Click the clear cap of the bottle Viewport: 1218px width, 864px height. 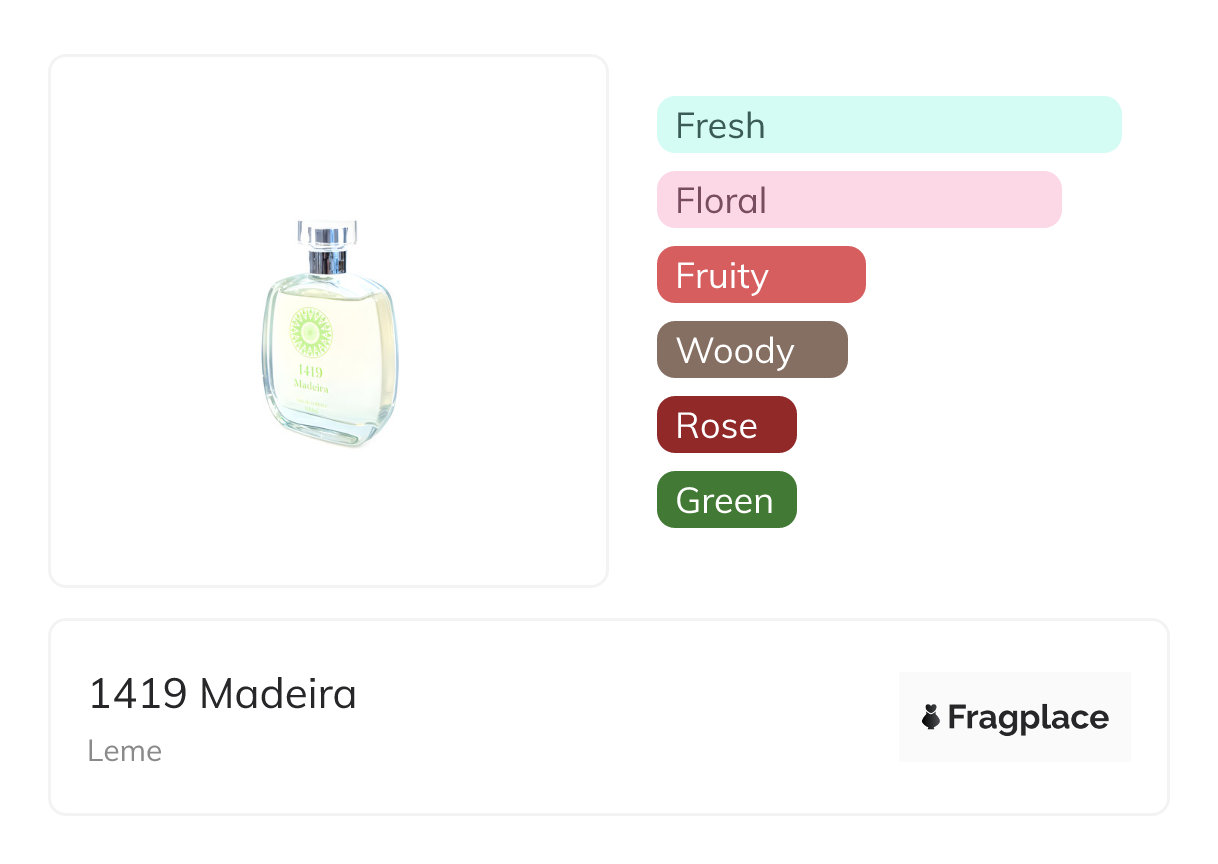[327, 232]
